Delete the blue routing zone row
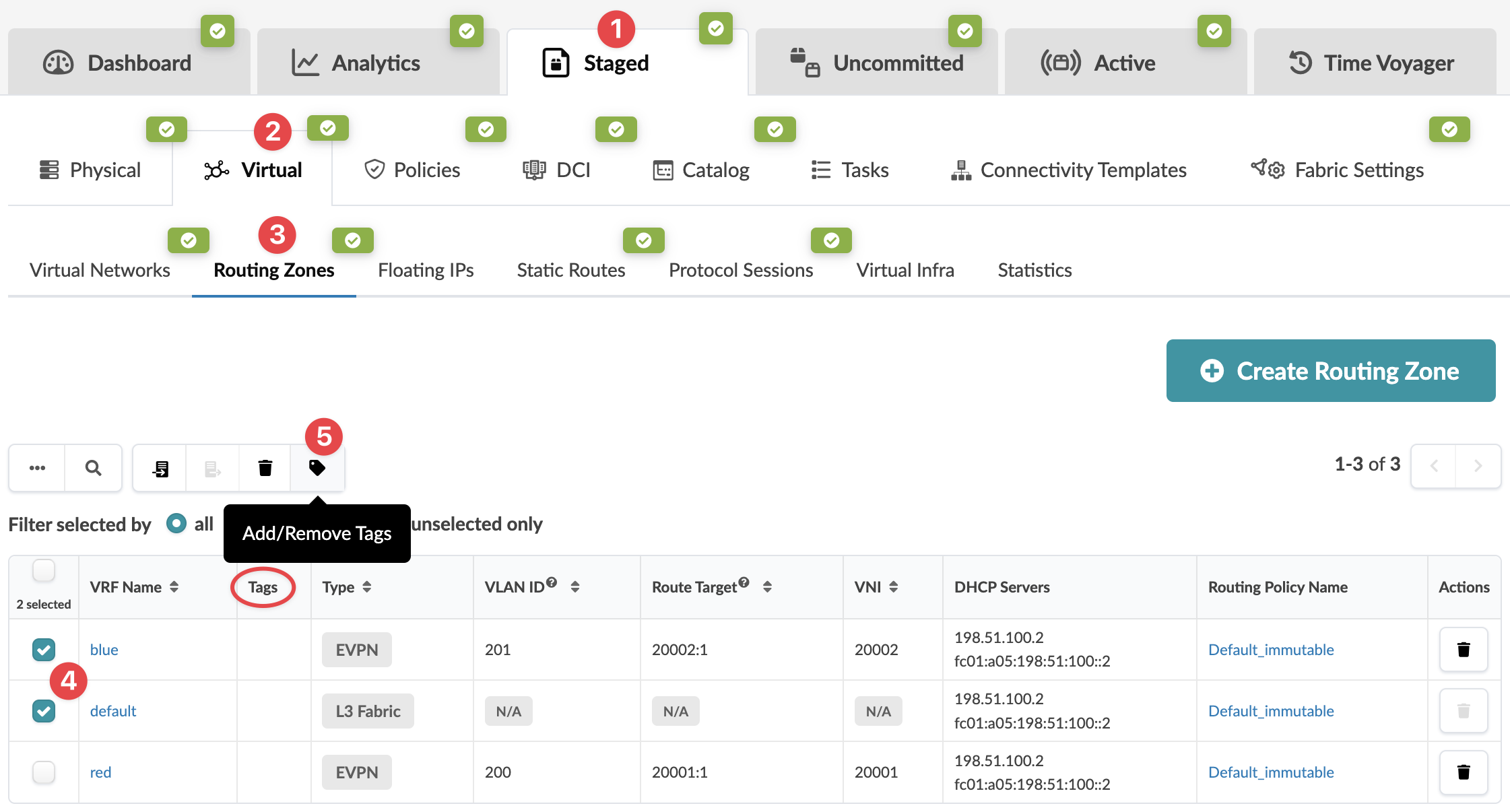 [1463, 650]
